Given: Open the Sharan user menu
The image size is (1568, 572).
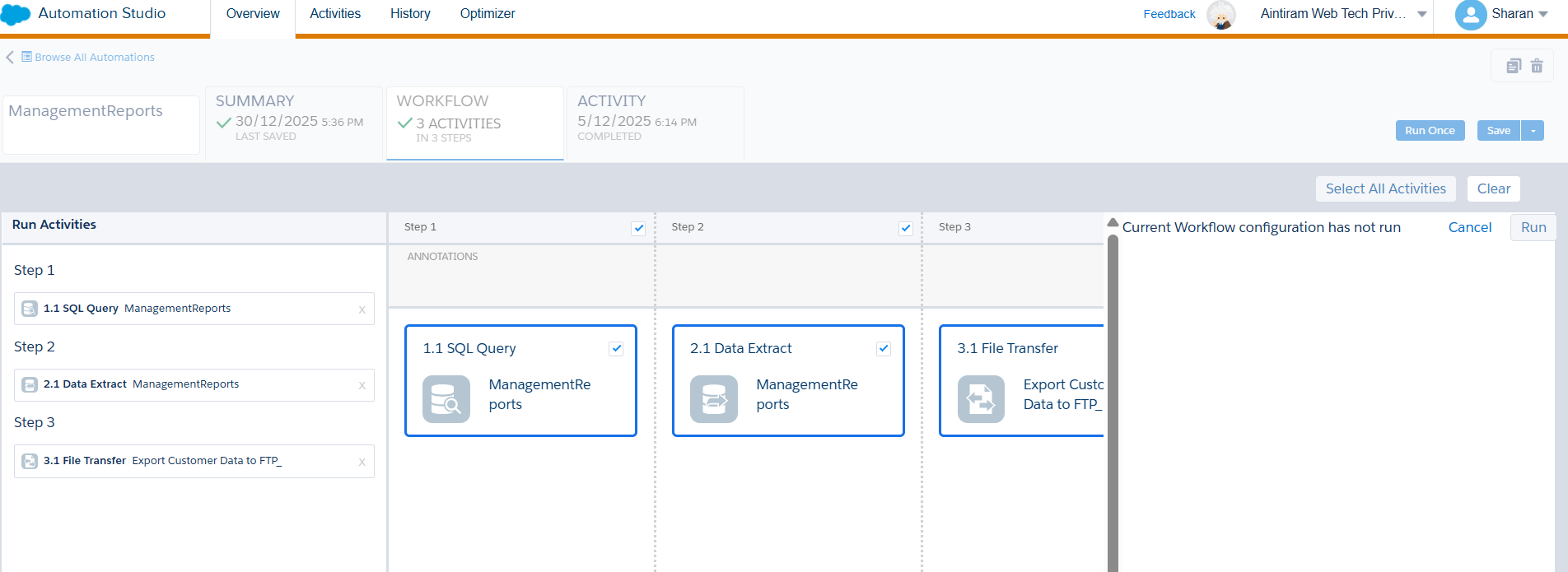Looking at the screenshot, I should tap(1501, 14).
